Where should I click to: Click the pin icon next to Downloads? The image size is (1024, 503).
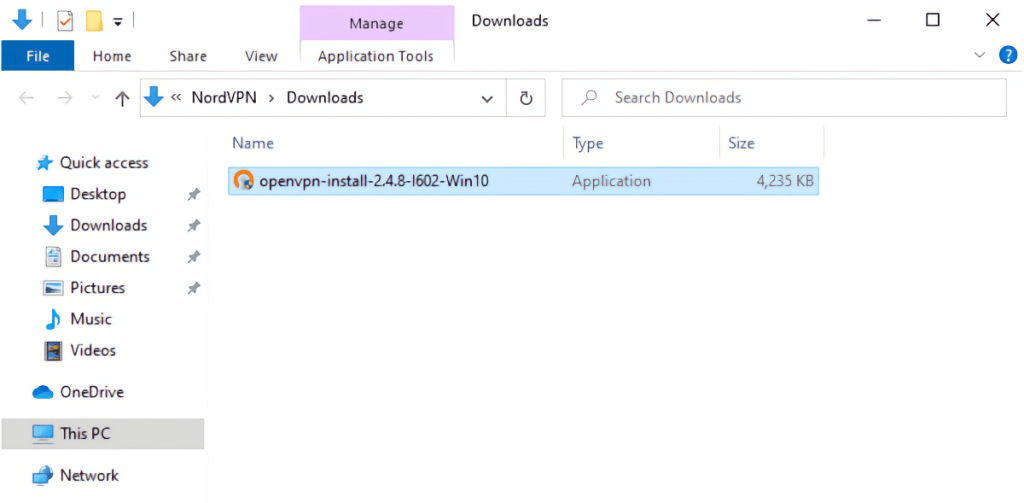click(x=193, y=225)
